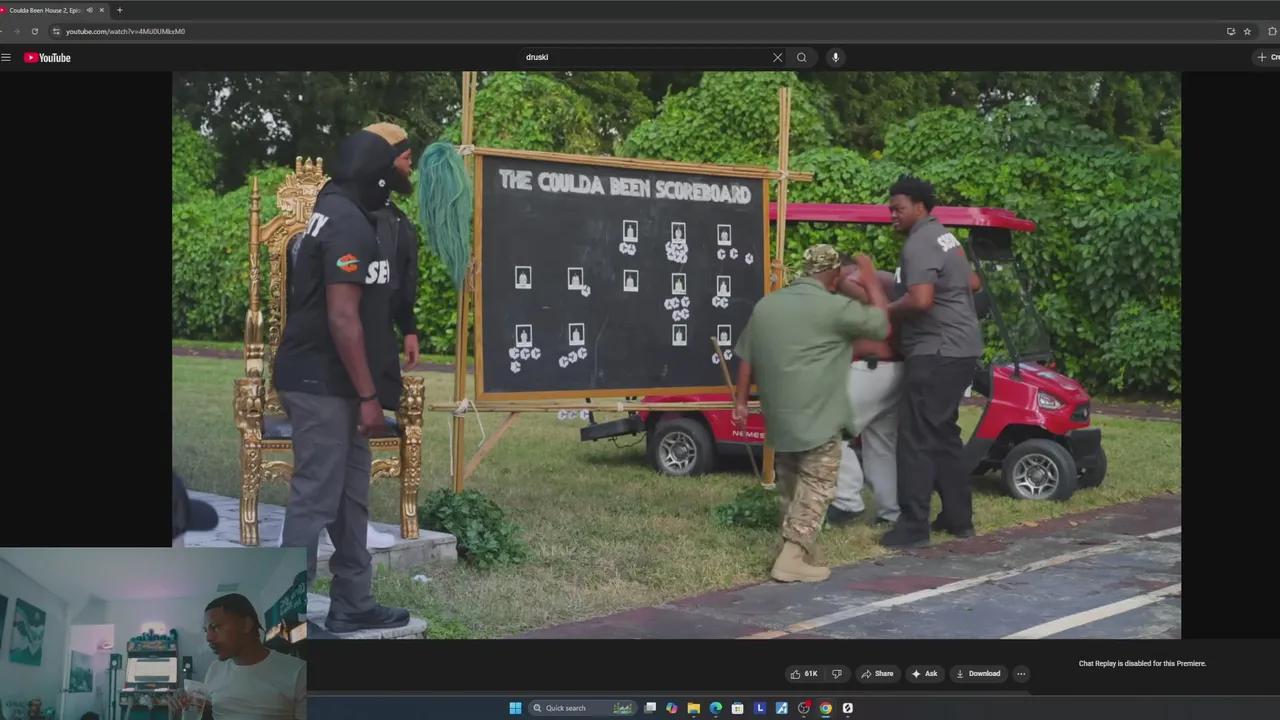1280x720 pixels.
Task: Switch to Chrome on the taskbar
Action: pyautogui.click(x=826, y=708)
